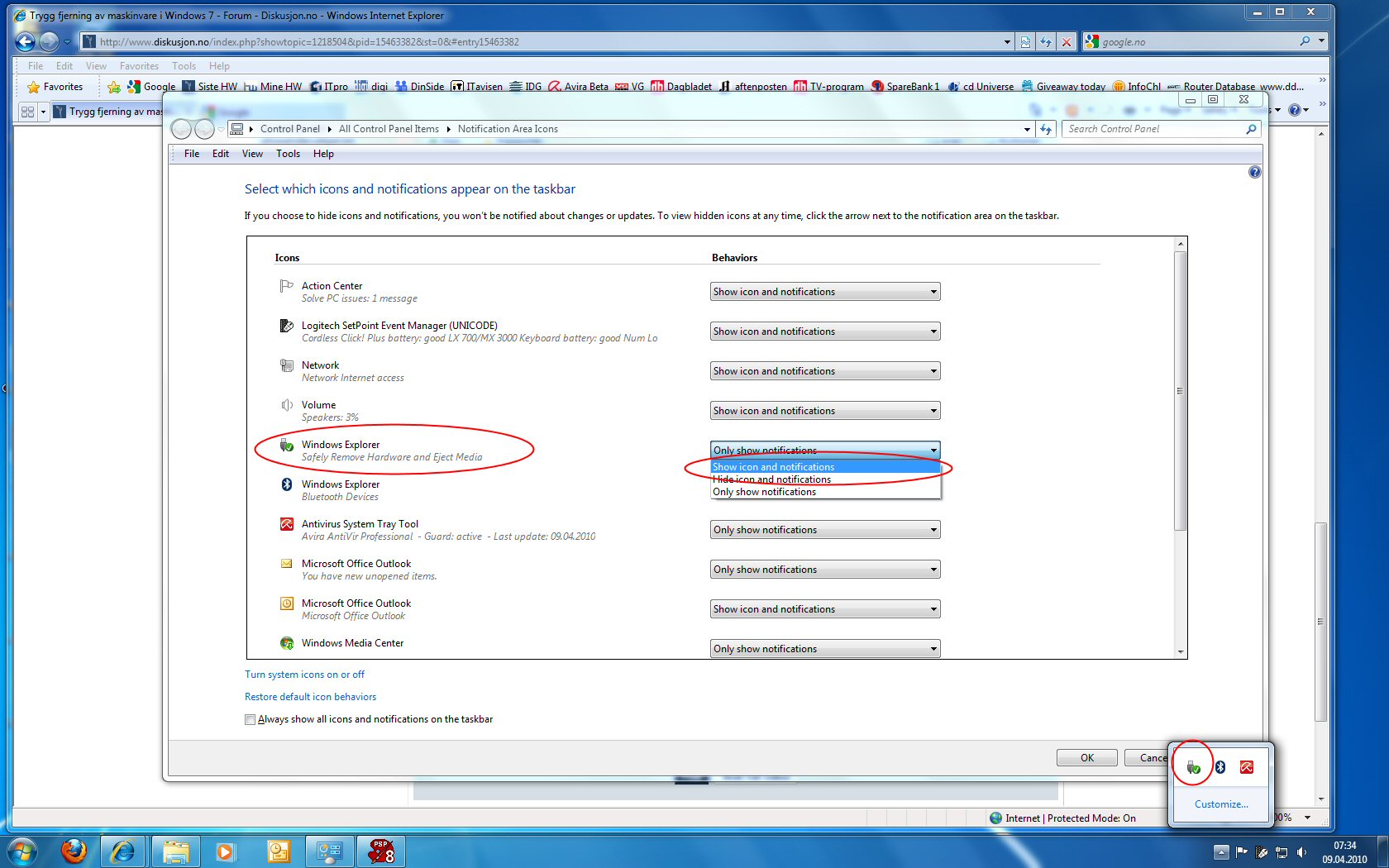Open Internet Explorer from the taskbar
Viewport: 1389px width, 868px height.
pyautogui.click(x=123, y=851)
